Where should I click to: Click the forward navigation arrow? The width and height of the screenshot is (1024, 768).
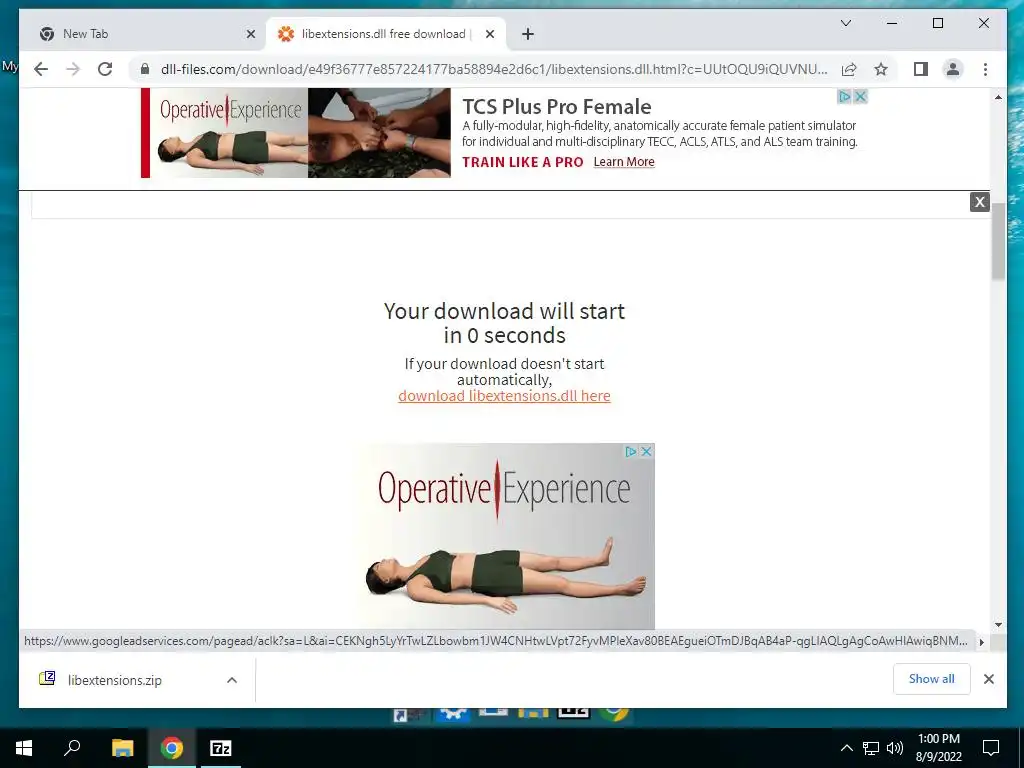click(x=73, y=69)
